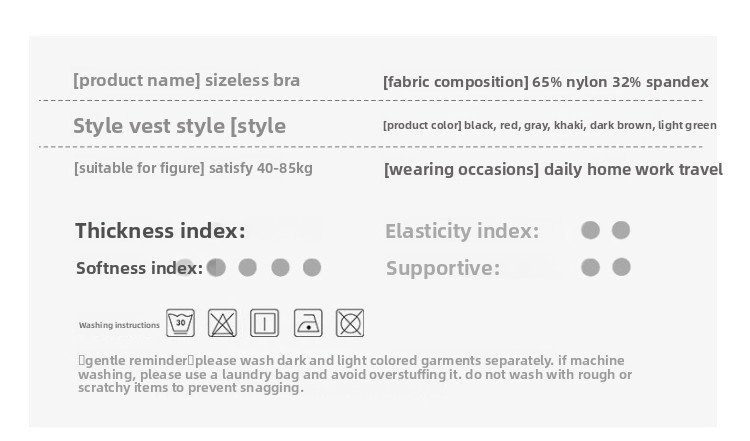Select the Style vest style heading
The height and width of the screenshot is (441, 750).
[179, 126]
